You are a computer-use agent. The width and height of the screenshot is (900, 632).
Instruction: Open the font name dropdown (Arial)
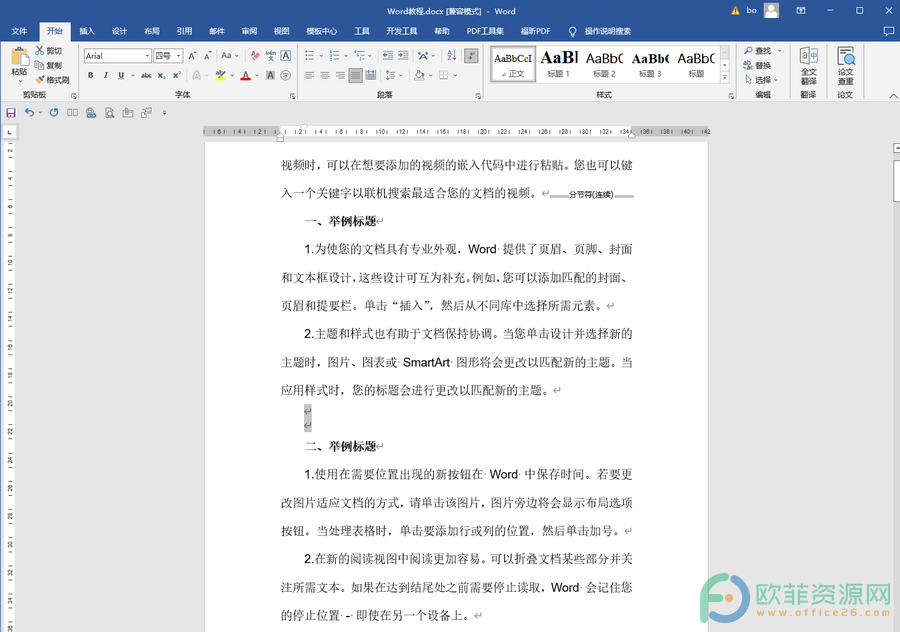[148, 56]
